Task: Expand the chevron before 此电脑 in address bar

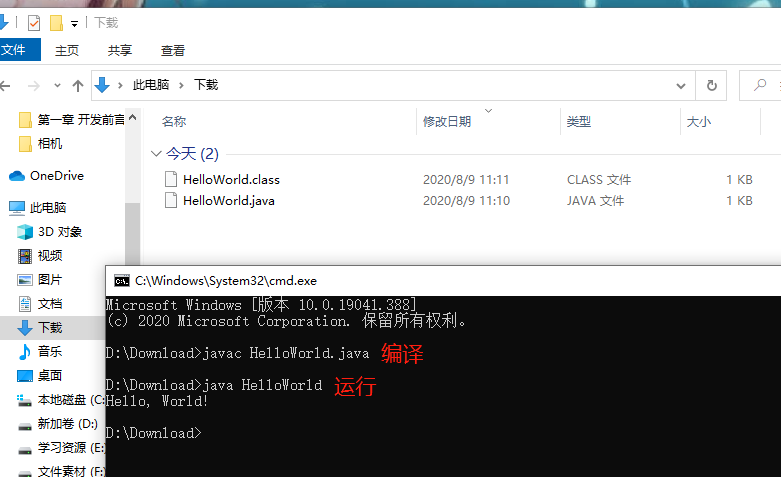Action: [x=120, y=86]
